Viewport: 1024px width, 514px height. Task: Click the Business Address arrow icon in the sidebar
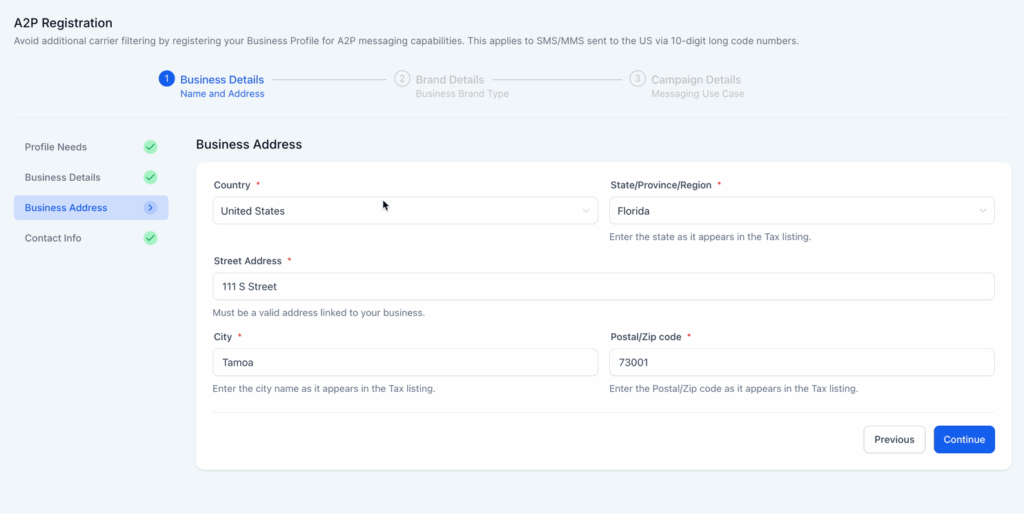pyautogui.click(x=150, y=208)
